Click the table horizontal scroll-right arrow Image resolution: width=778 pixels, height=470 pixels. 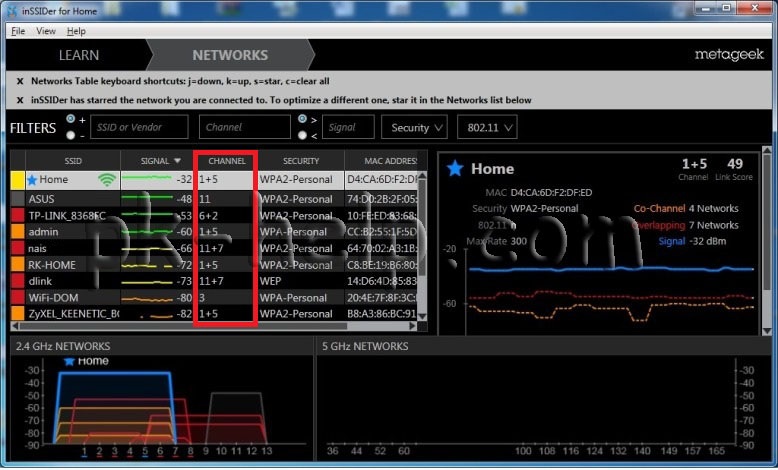pos(412,326)
